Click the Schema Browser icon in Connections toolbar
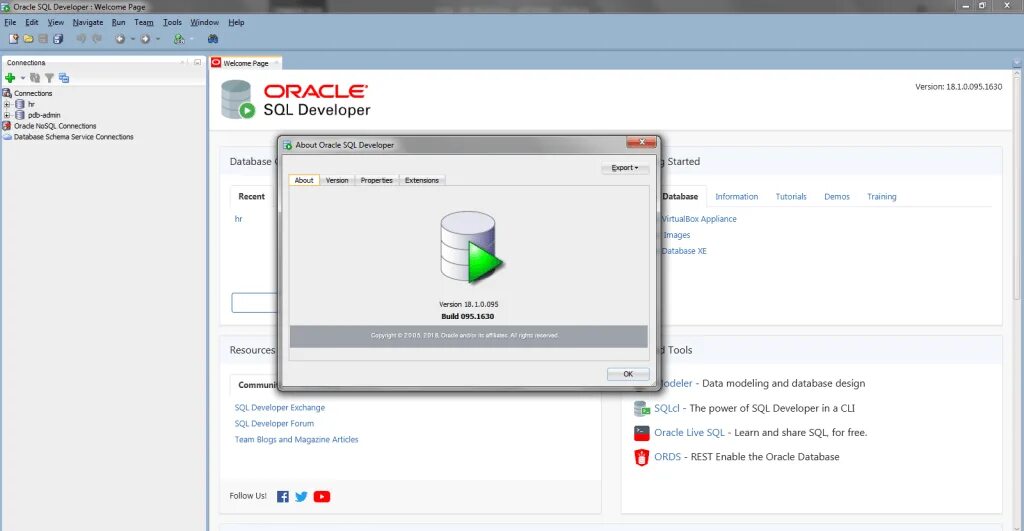The width and height of the screenshot is (1024, 531). tap(63, 78)
